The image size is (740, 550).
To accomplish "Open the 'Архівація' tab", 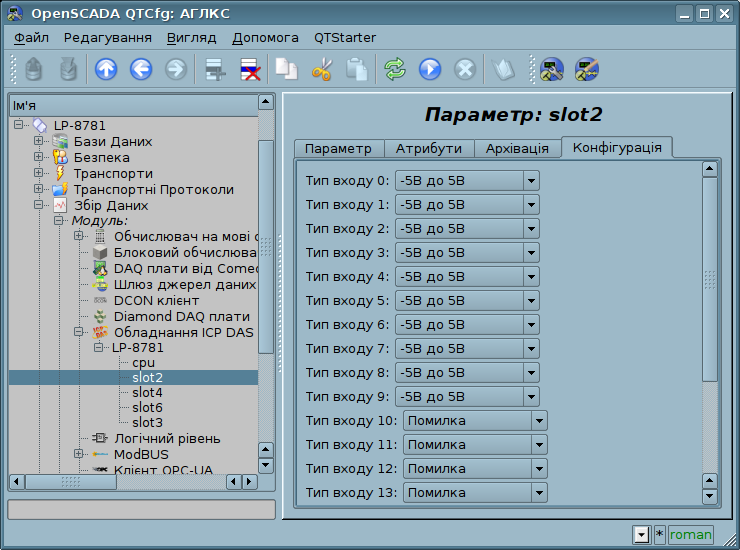I will pos(516,148).
